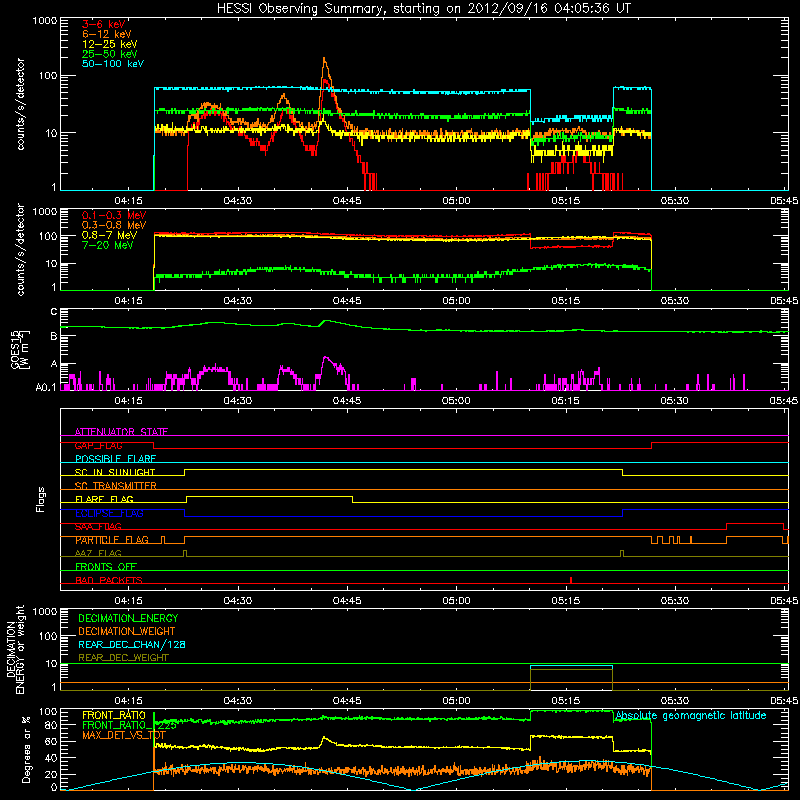Click the BAD_PACKETS red tick near 05:15
The height and width of the screenshot is (800, 800).
point(571,580)
